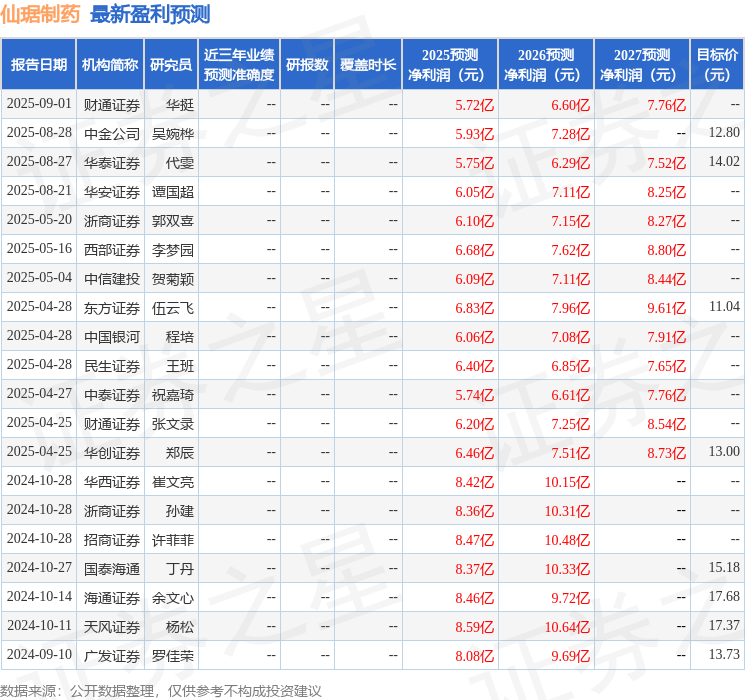Viewport: 745px width, 700px height.
Task: Select the institution 华创证券
Action: pyautogui.click(x=112, y=452)
